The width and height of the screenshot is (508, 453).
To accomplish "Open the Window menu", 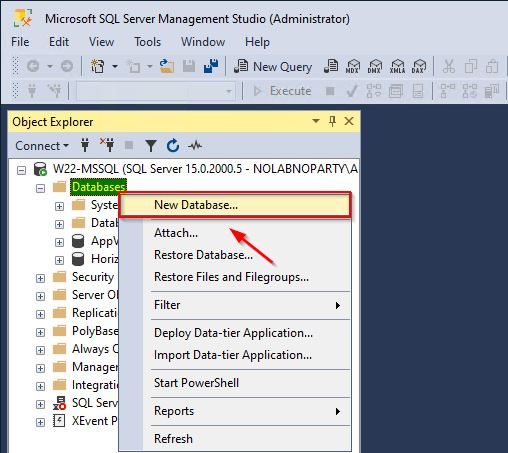I will coord(203,42).
